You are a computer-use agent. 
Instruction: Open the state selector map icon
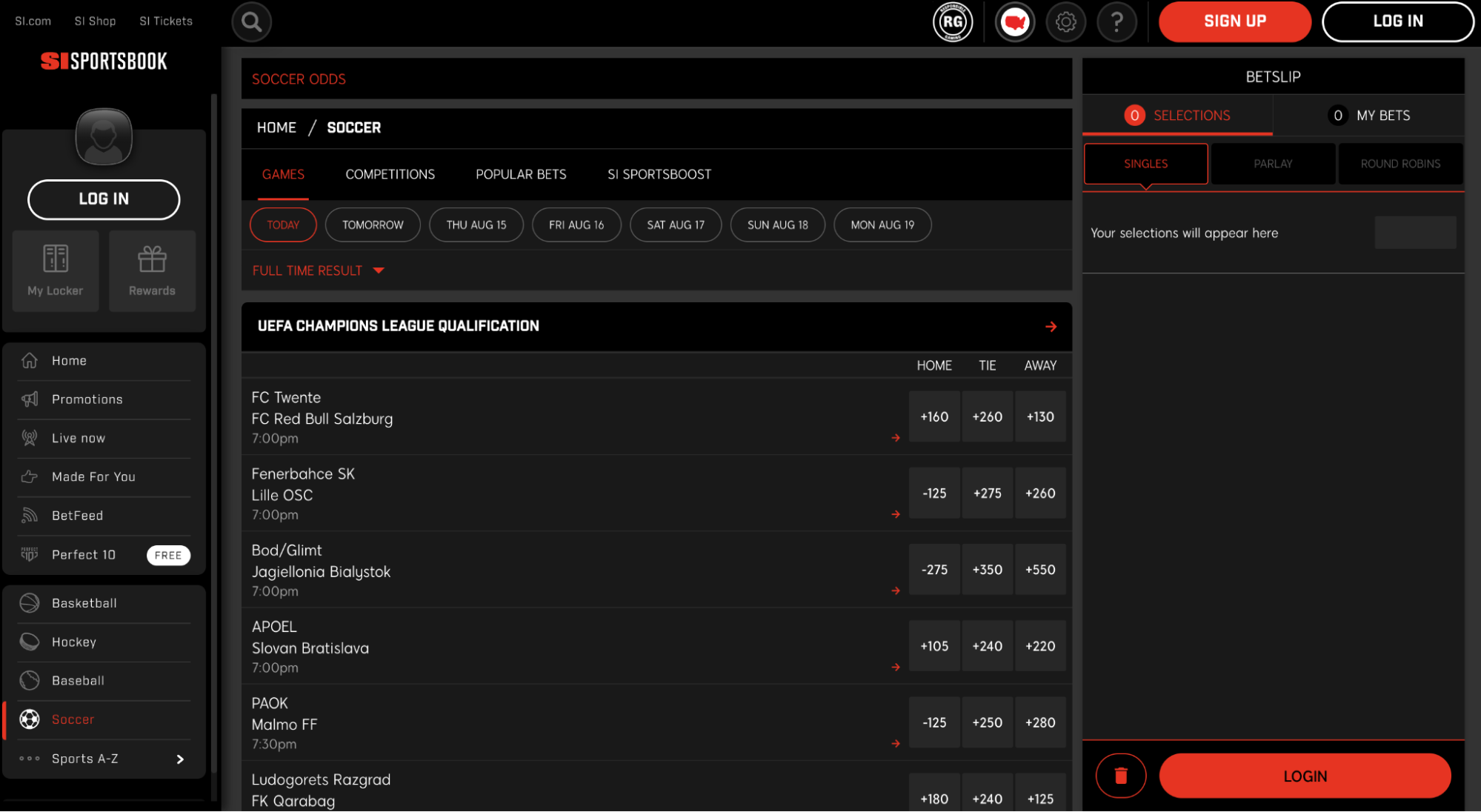pyautogui.click(x=1015, y=21)
